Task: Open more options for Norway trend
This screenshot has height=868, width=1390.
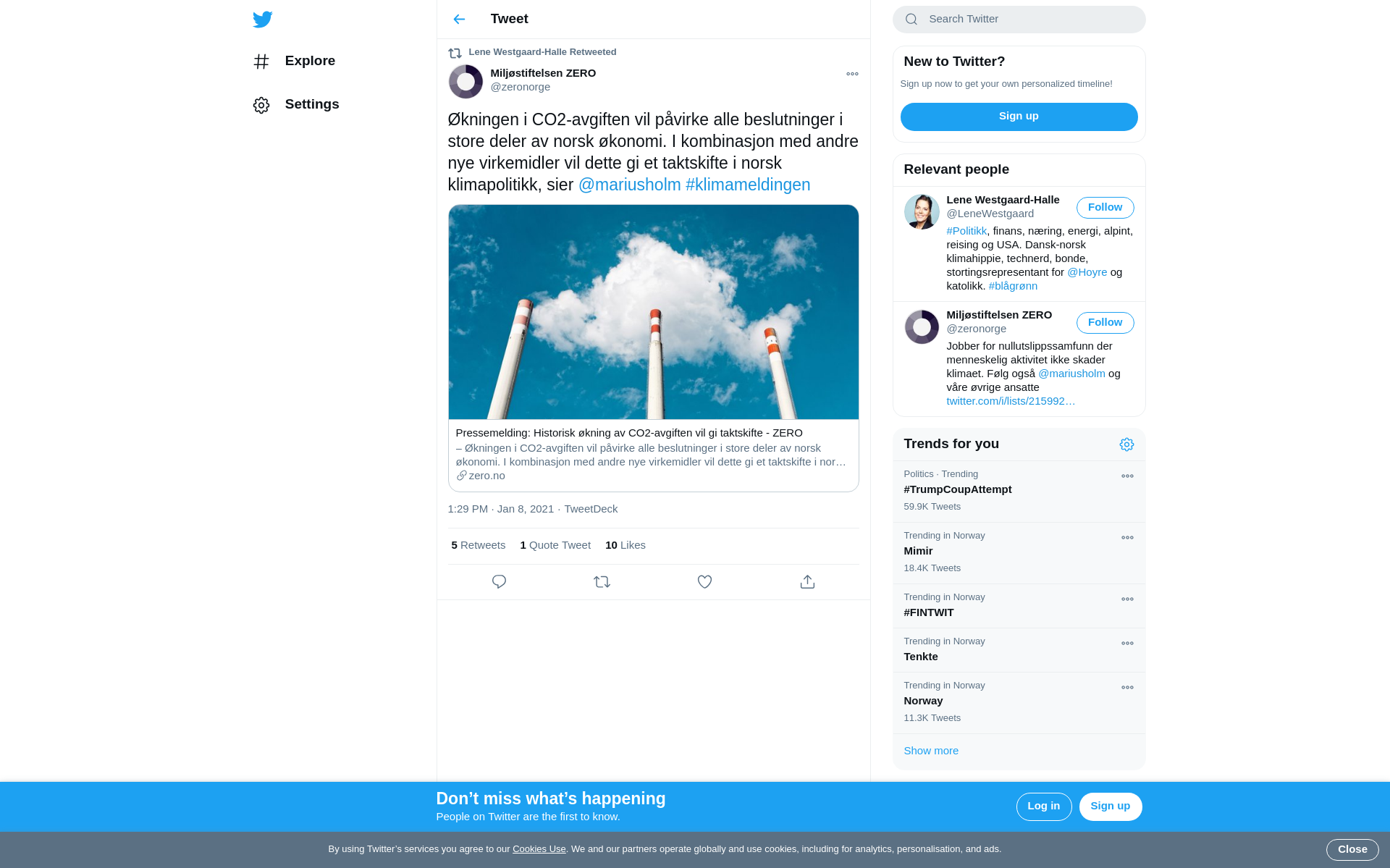Action: 1127,688
